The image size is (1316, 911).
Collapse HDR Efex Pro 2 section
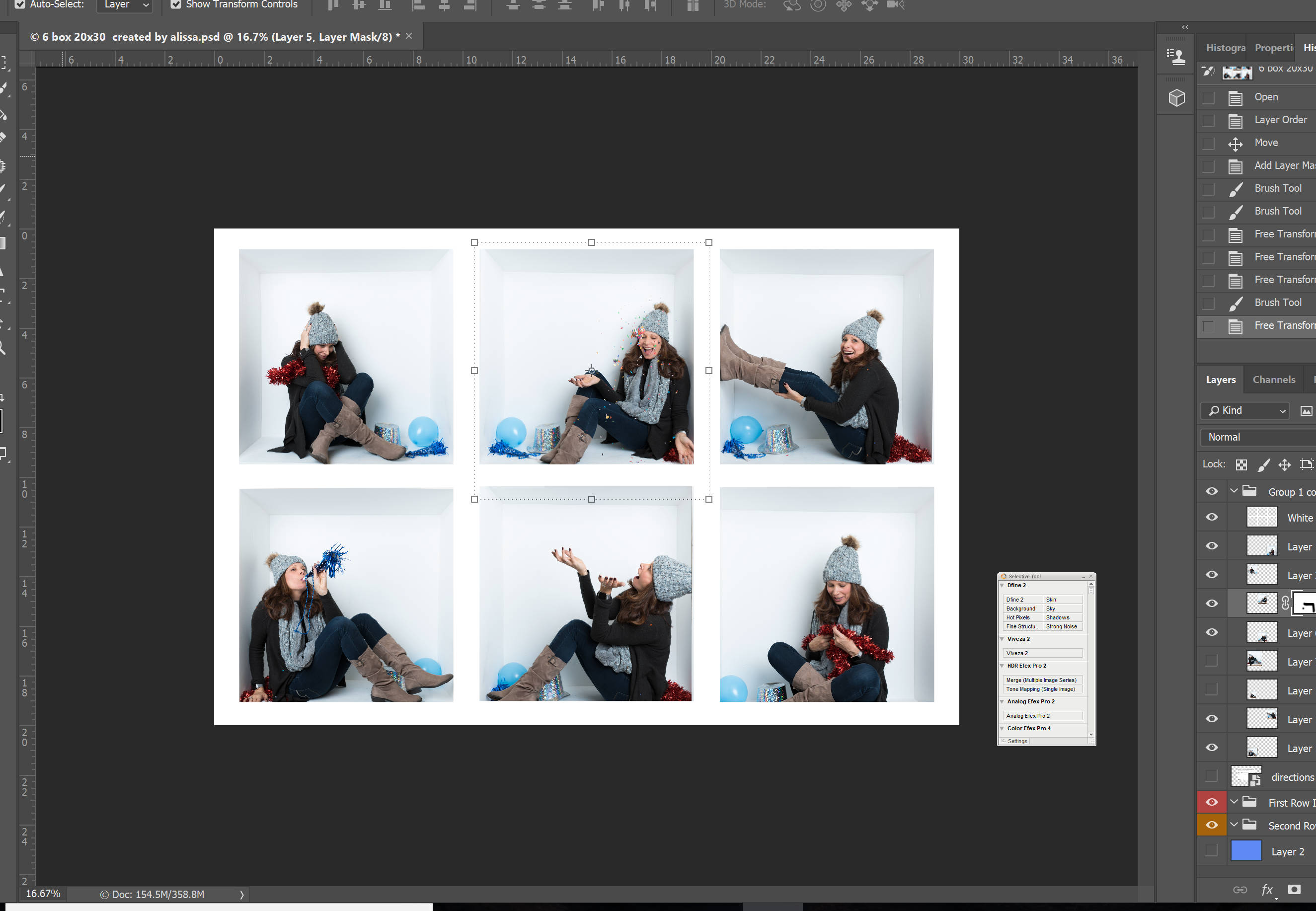point(1002,666)
